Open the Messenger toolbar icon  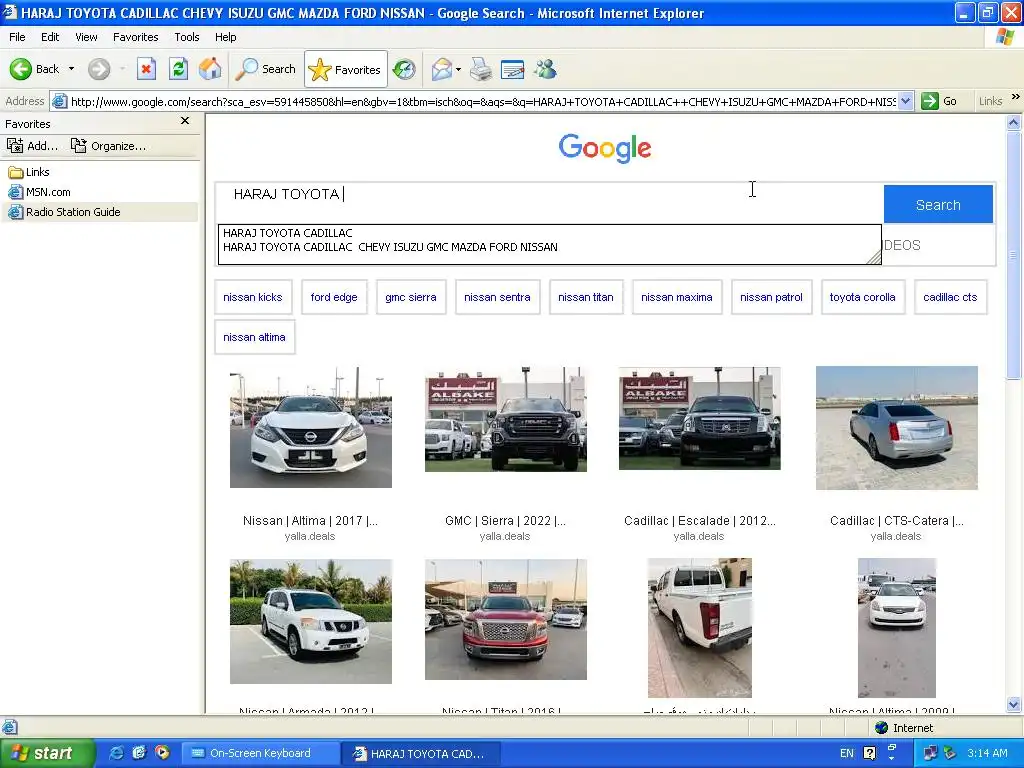(x=545, y=69)
